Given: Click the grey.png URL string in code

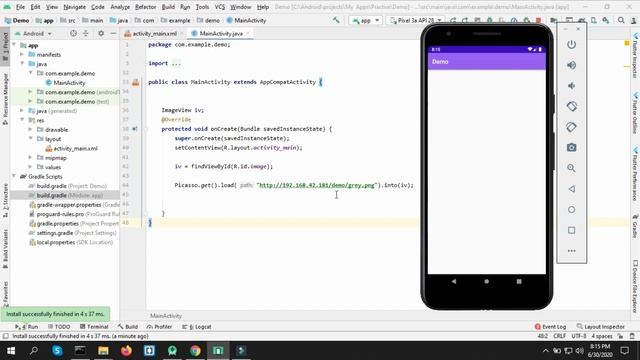Looking at the screenshot, I should point(316,185).
